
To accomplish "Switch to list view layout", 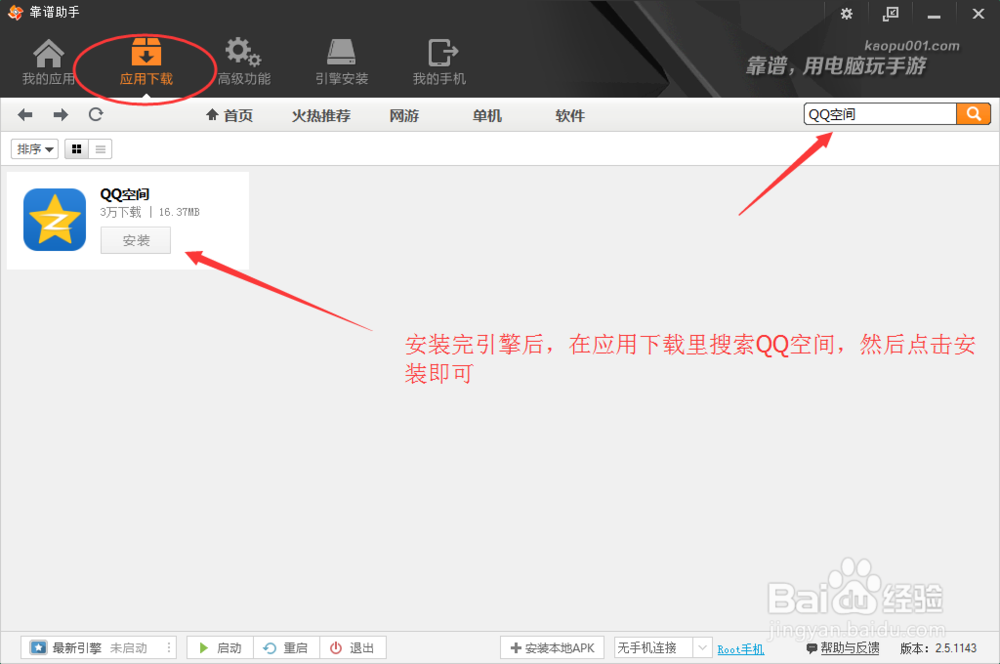I will pyautogui.click(x=100, y=149).
